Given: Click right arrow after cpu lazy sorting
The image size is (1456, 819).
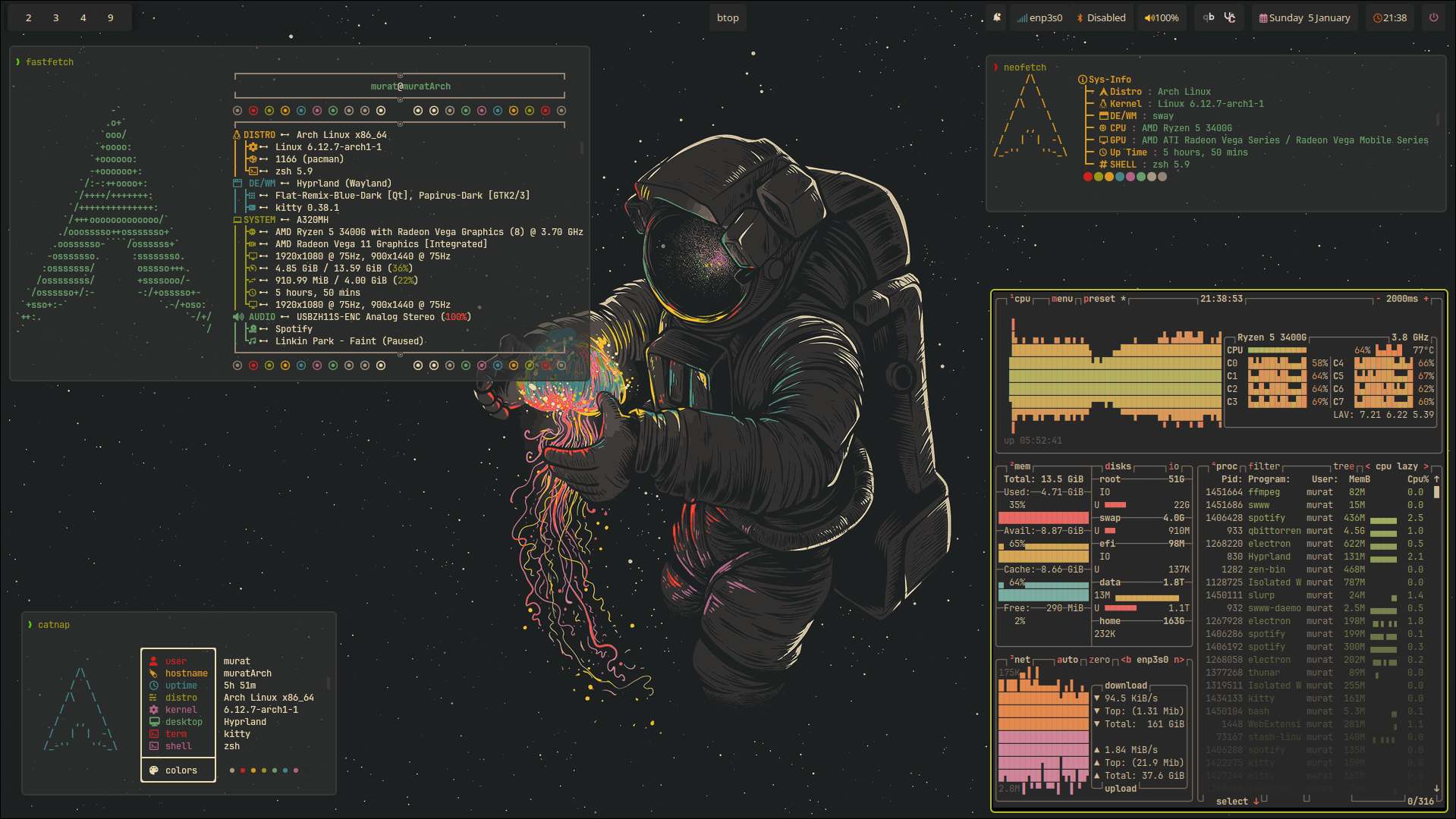Looking at the screenshot, I should (1426, 466).
